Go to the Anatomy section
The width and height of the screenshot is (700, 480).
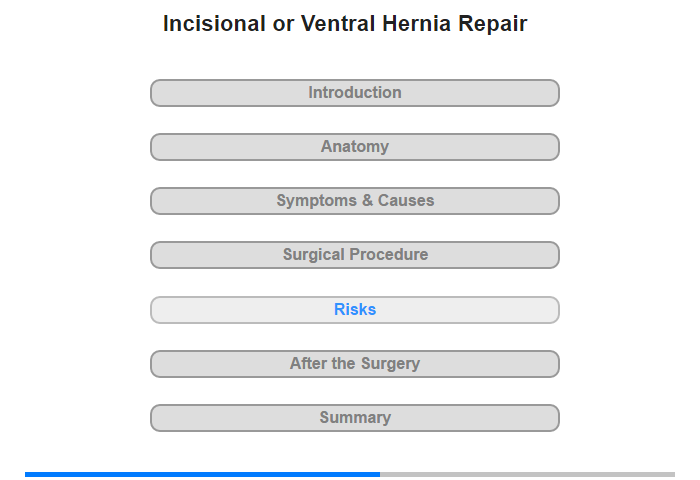pyautogui.click(x=355, y=147)
